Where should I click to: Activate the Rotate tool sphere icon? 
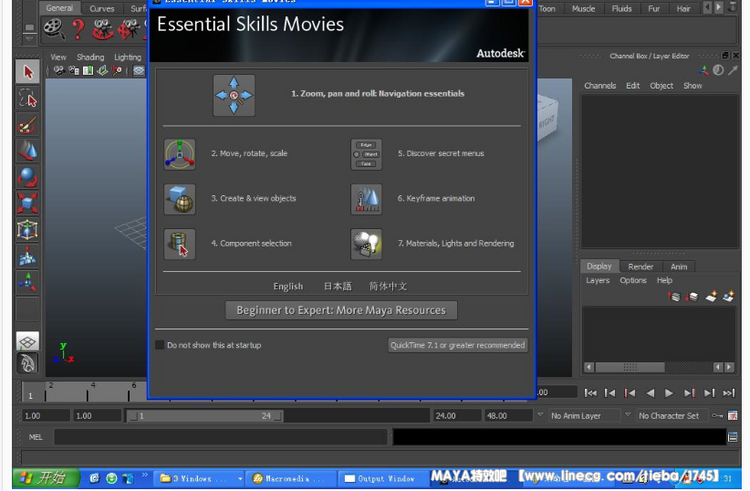click(x=28, y=177)
